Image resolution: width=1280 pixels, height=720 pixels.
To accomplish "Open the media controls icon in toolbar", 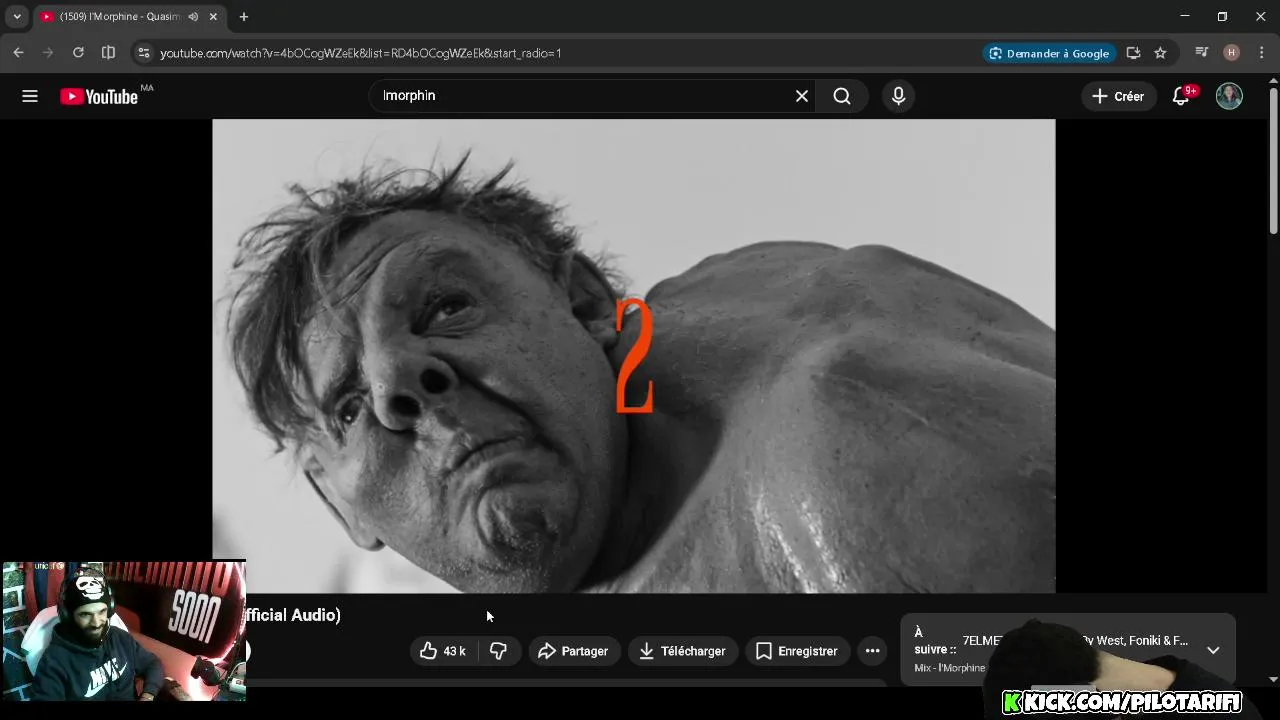I will [1202, 53].
